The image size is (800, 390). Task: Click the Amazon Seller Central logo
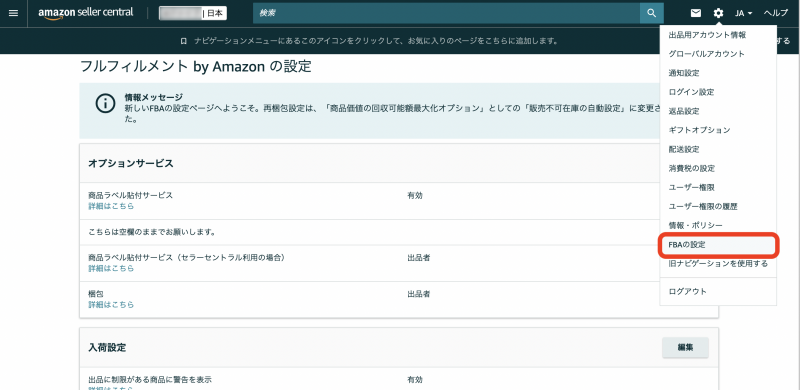[x=86, y=13]
